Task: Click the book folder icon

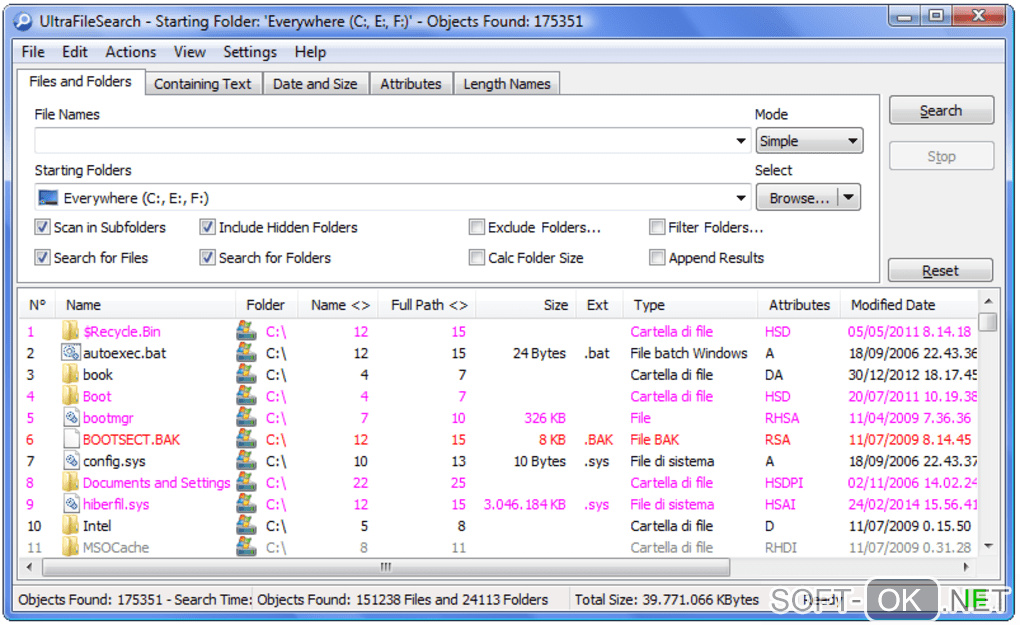Action: coord(70,374)
